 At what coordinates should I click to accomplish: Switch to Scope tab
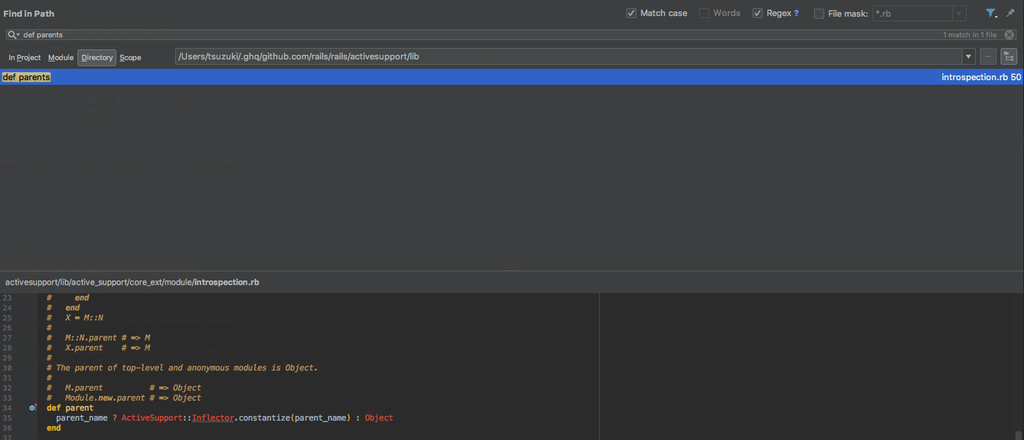[130, 57]
